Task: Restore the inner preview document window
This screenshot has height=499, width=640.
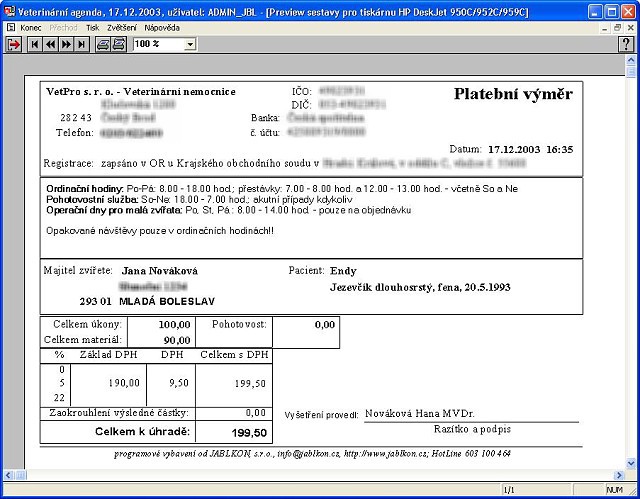Action: 618,28
